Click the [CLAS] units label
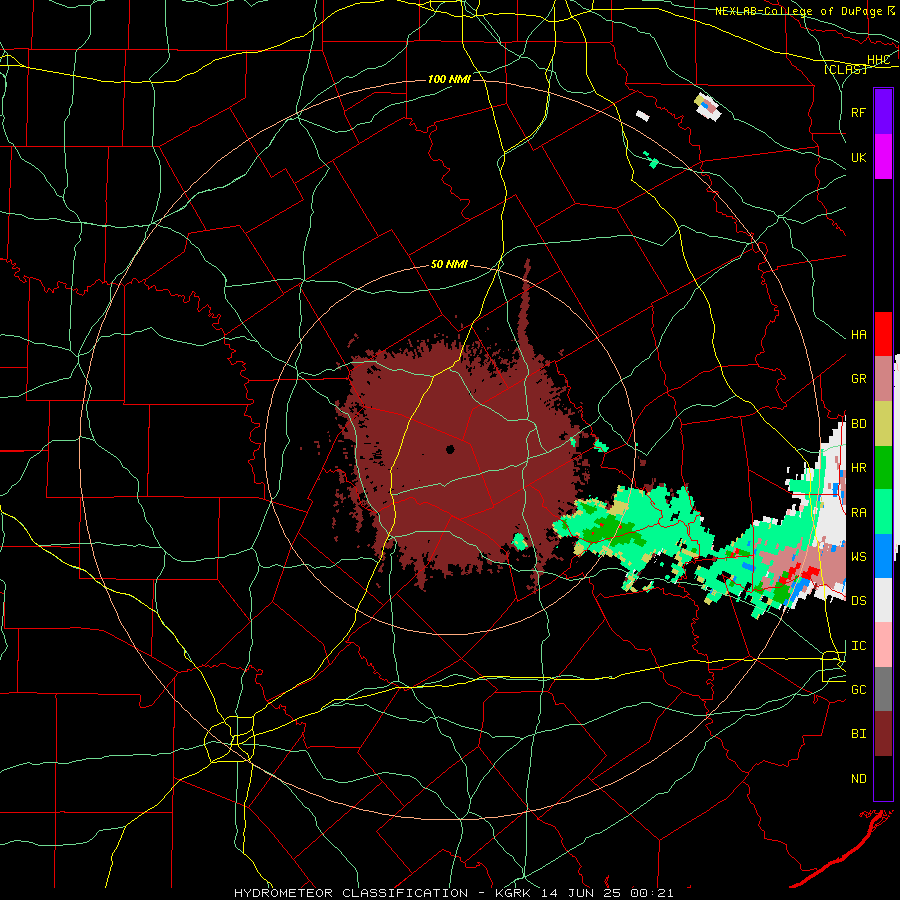This screenshot has width=900, height=900. pyautogui.click(x=845, y=69)
